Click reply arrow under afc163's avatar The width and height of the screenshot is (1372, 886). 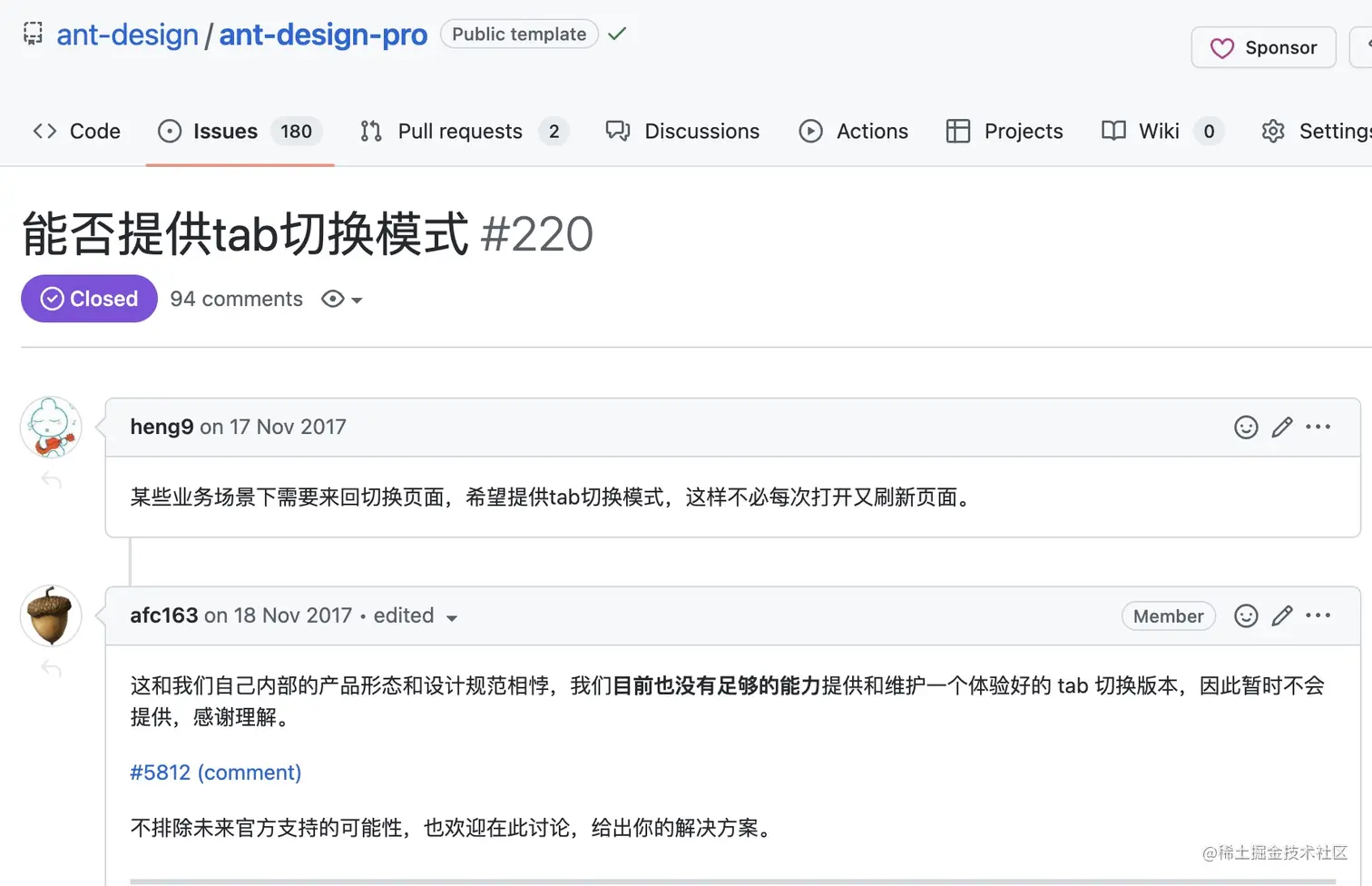coord(51,669)
